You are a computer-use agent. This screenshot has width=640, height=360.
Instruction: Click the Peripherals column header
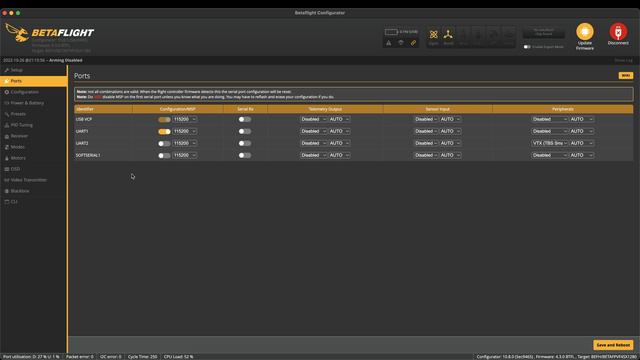pyautogui.click(x=563, y=109)
